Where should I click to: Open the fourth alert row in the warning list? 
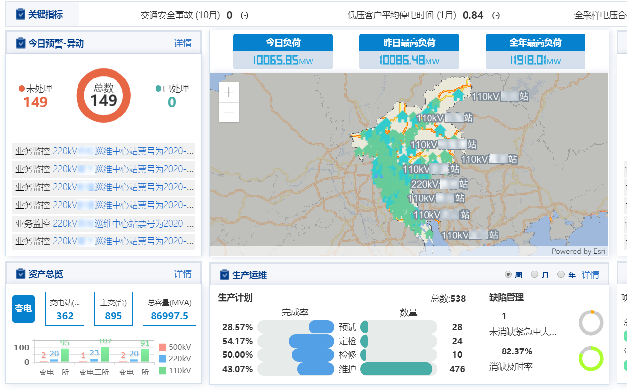pos(104,205)
